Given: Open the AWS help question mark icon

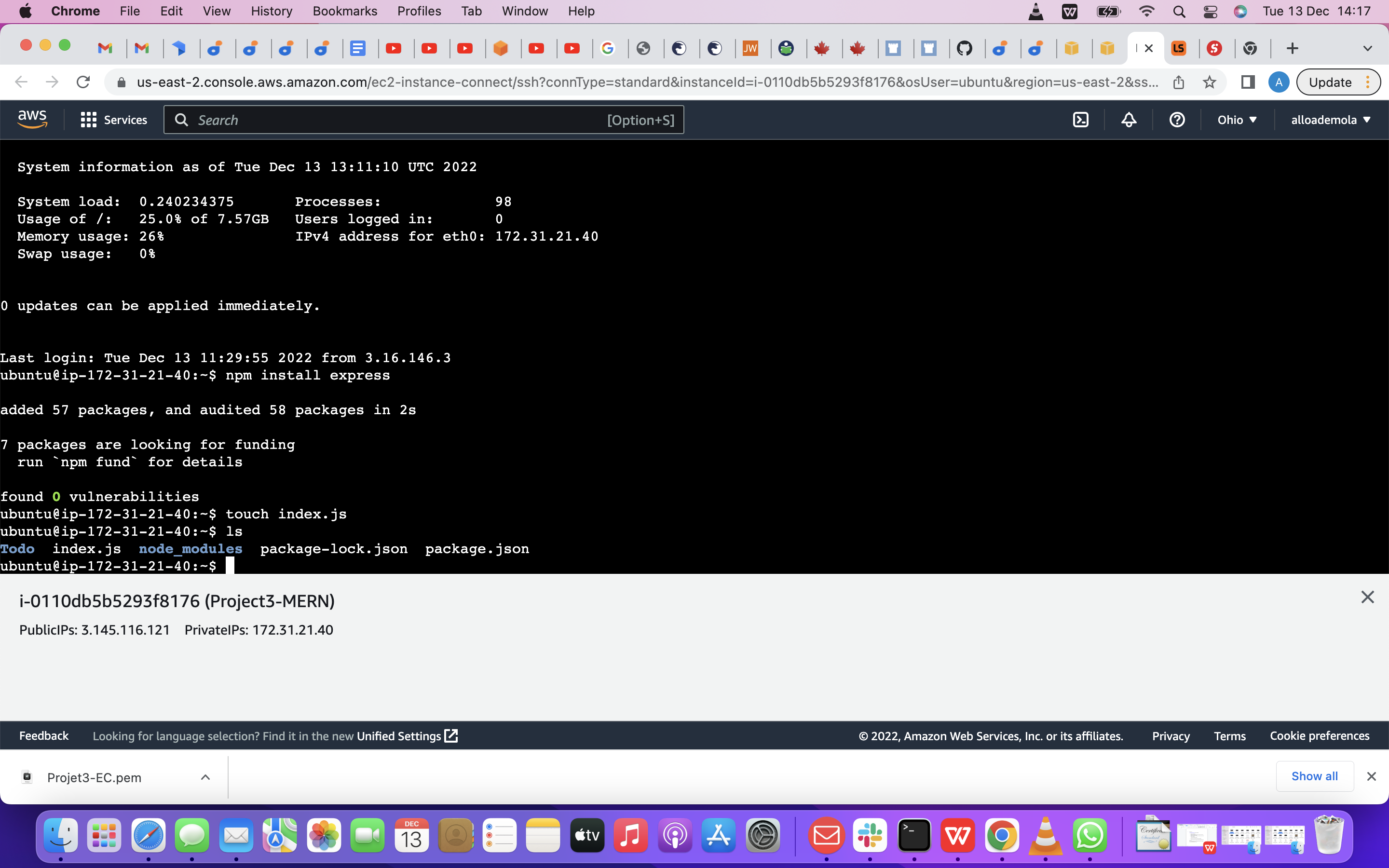Looking at the screenshot, I should click(1177, 120).
